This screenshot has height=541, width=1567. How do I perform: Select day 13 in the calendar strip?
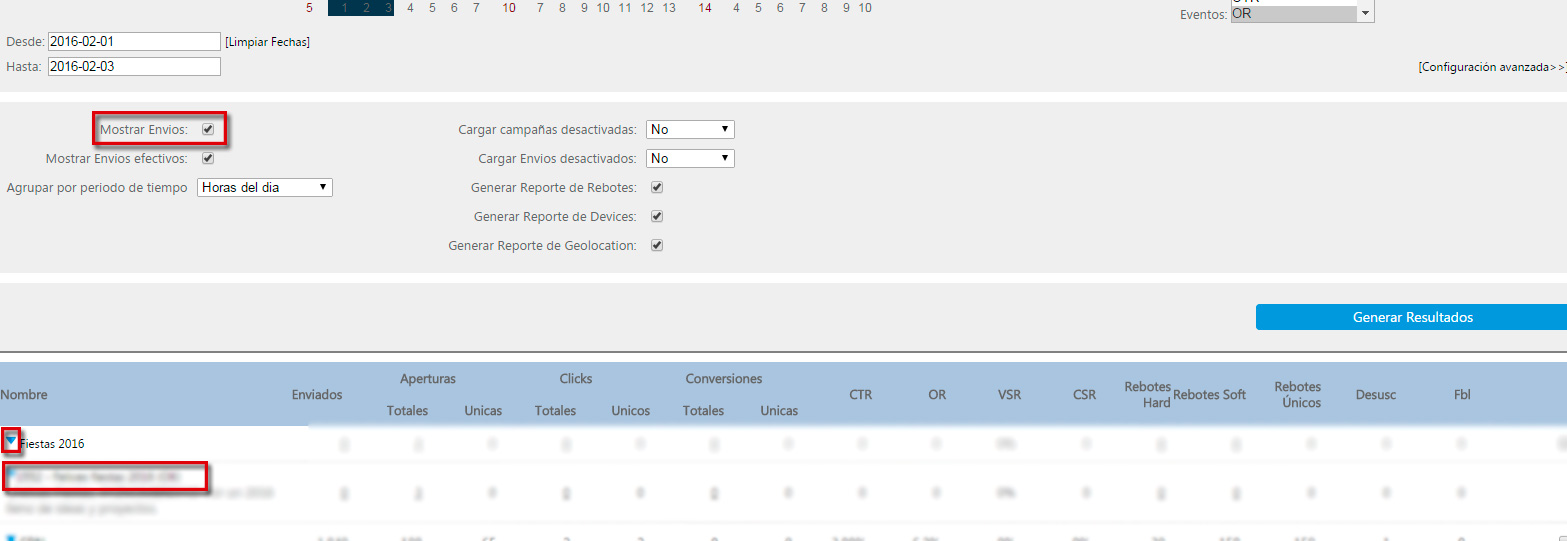(669, 8)
